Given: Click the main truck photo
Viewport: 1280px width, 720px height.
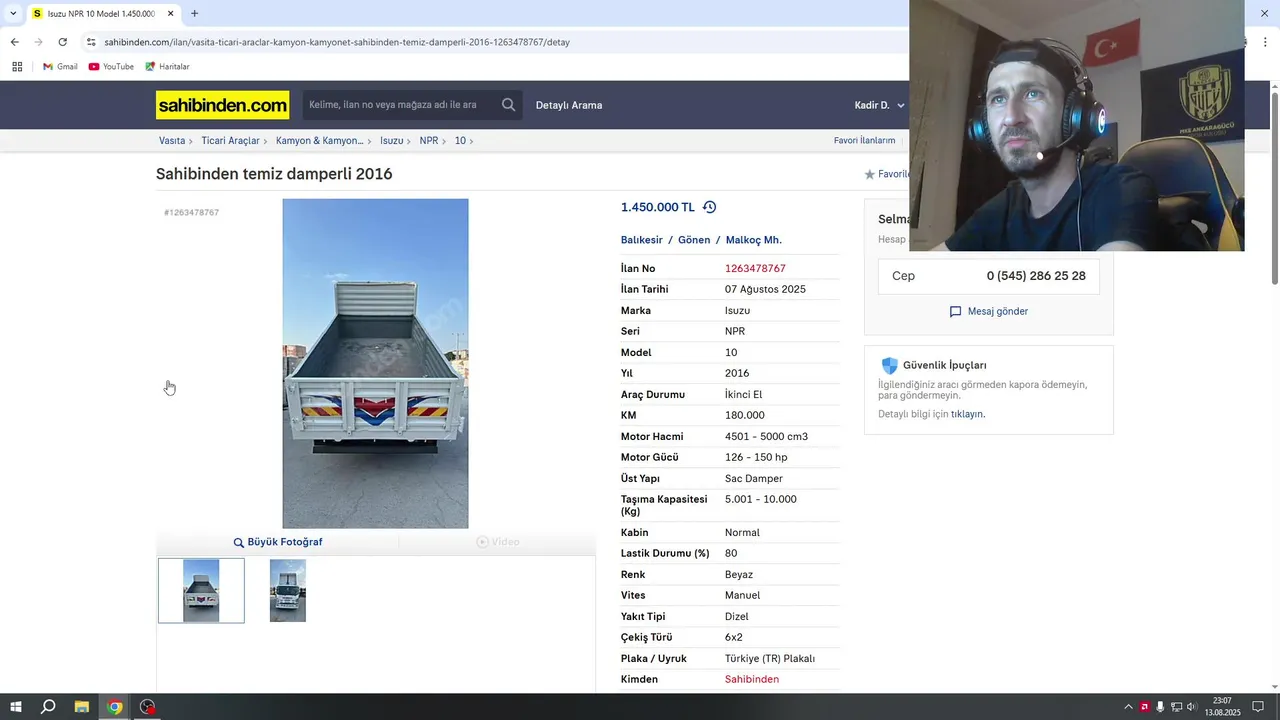Looking at the screenshot, I should coord(375,363).
